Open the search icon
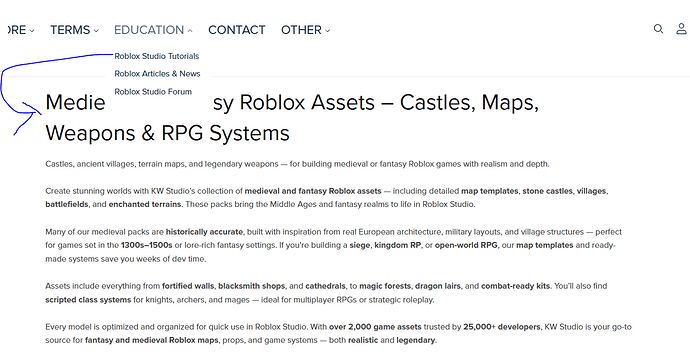Viewport: 690px width, 364px height. coord(658,29)
